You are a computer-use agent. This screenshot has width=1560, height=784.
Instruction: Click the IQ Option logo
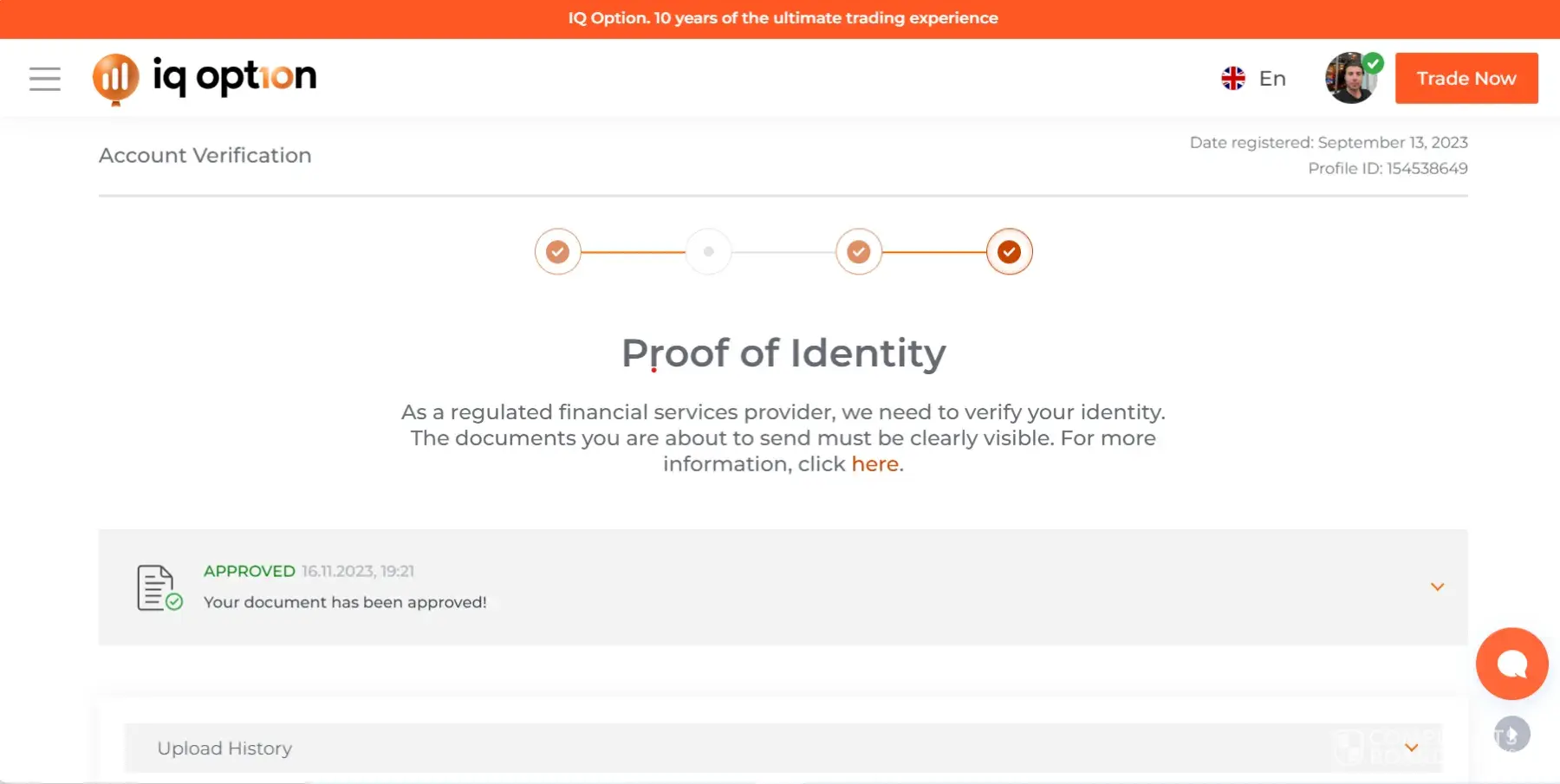click(205, 78)
